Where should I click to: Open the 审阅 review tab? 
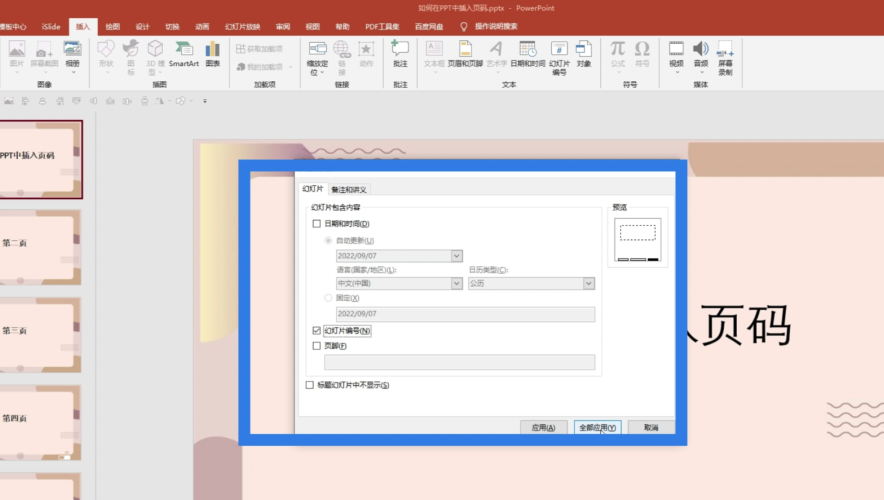click(283, 26)
